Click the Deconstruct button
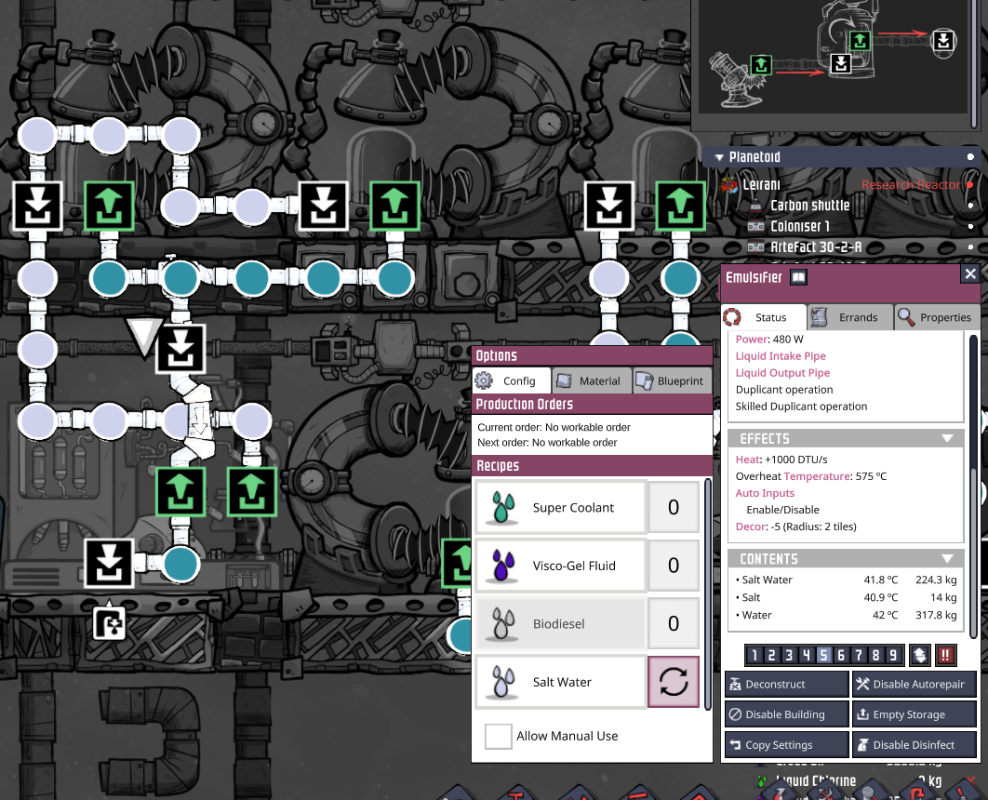 (787, 684)
